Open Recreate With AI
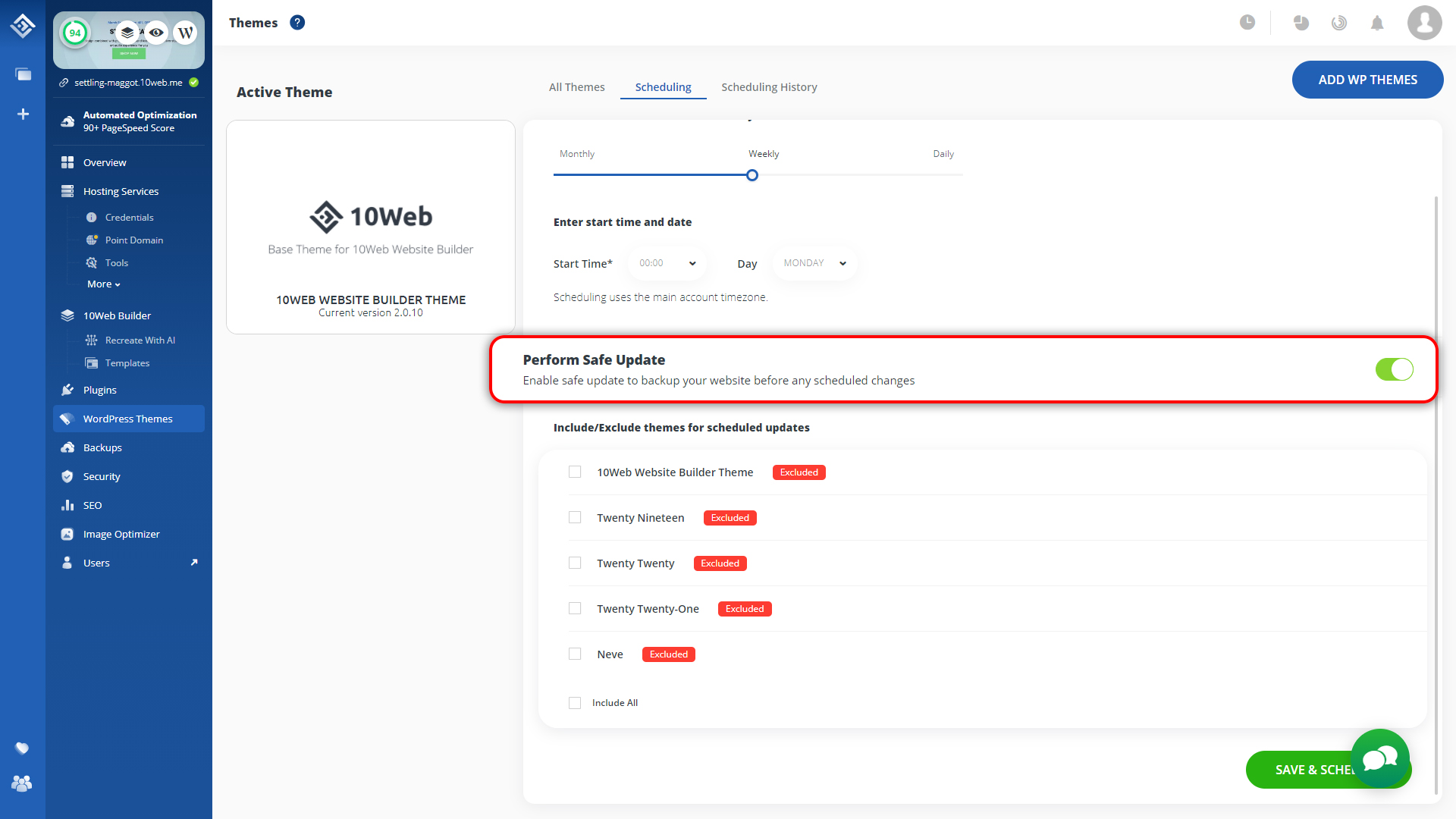 pyautogui.click(x=140, y=340)
